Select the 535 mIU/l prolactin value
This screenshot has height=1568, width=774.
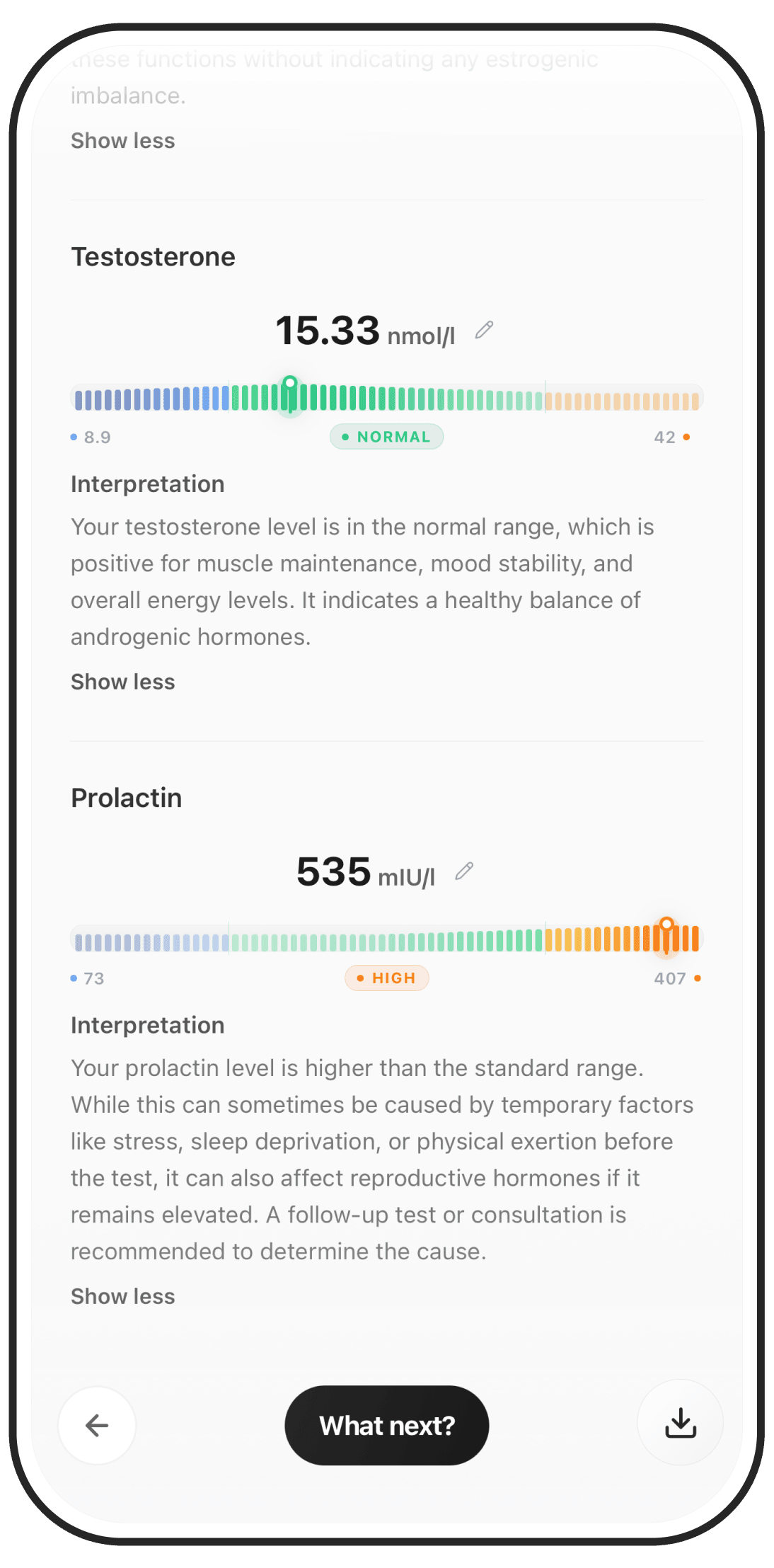(x=366, y=872)
